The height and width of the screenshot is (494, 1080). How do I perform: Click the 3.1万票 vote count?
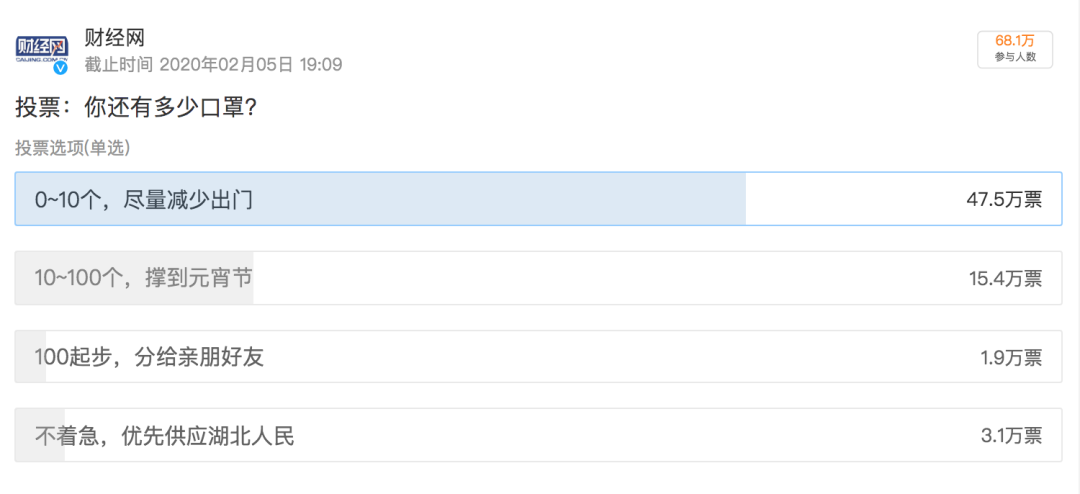click(1011, 436)
